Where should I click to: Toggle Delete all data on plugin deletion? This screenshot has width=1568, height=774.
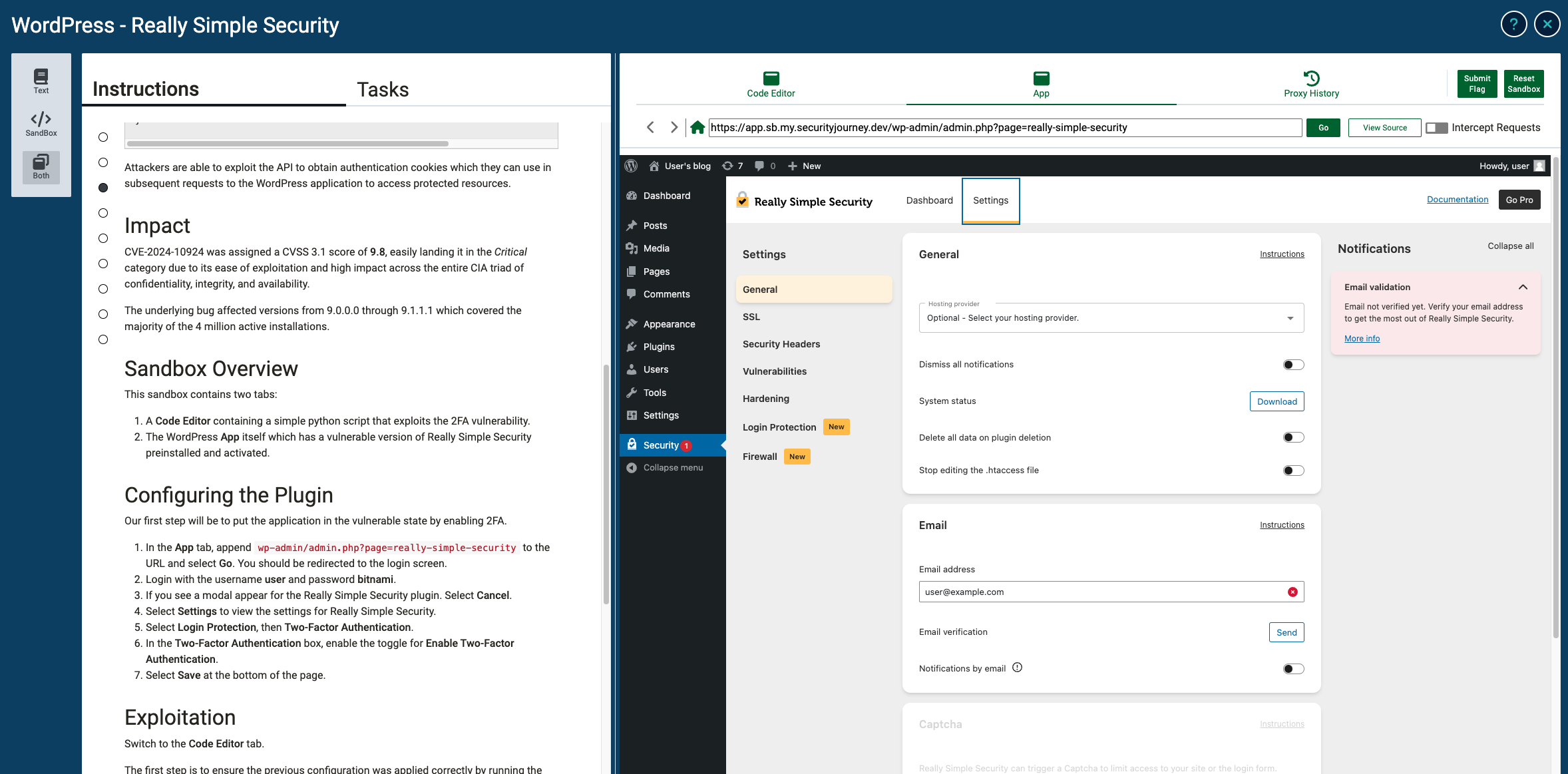1293,437
